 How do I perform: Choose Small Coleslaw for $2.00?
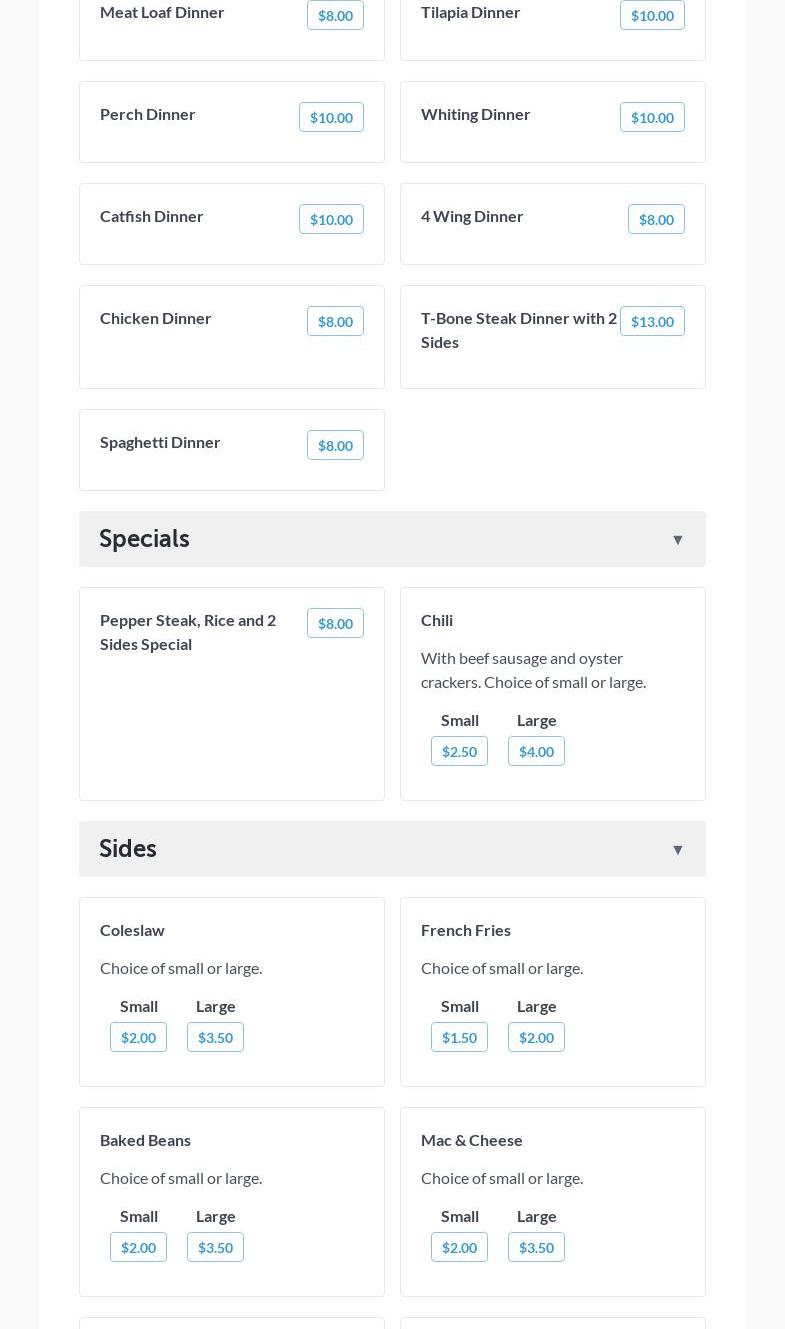[x=138, y=1038]
